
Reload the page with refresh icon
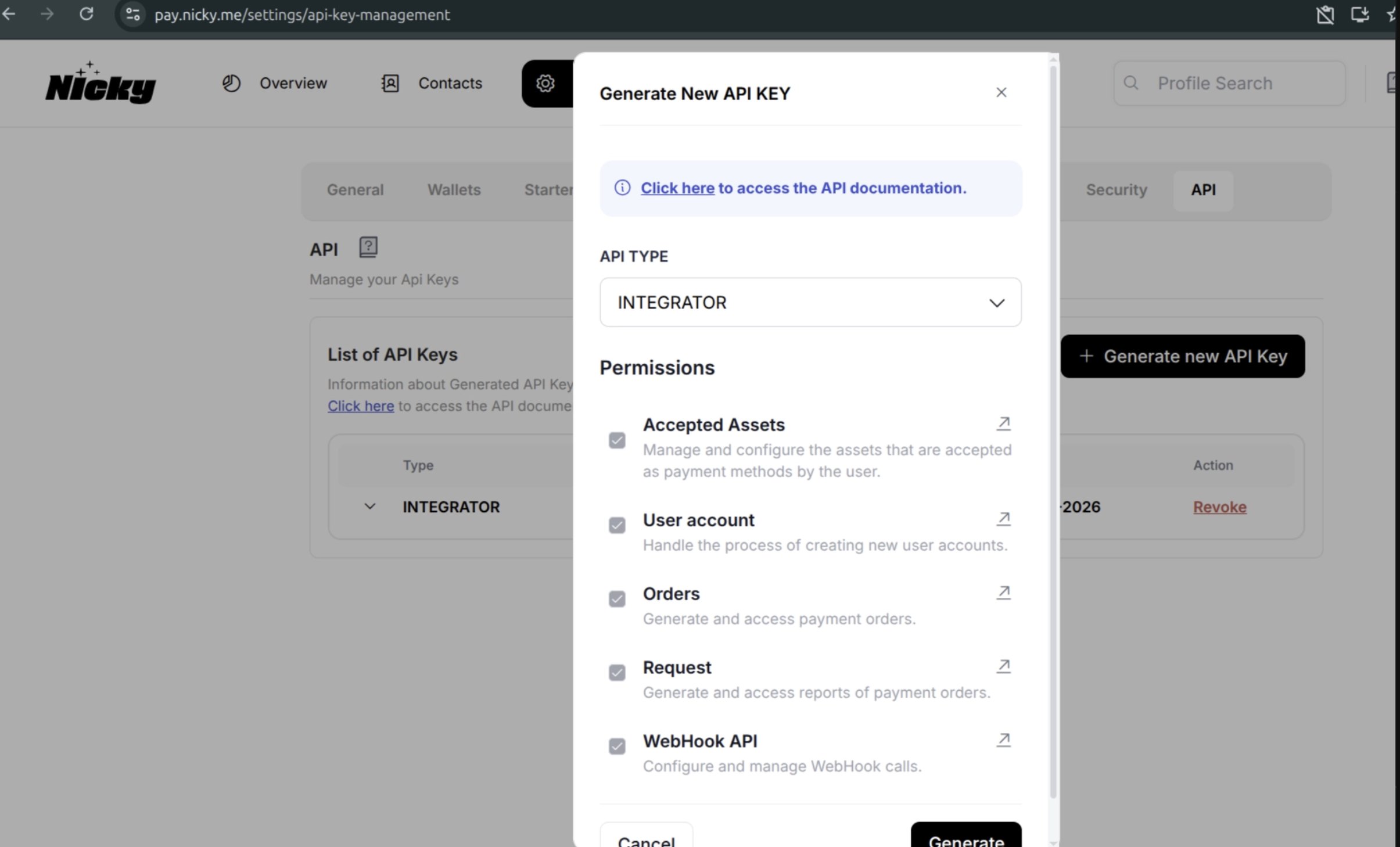(87, 14)
